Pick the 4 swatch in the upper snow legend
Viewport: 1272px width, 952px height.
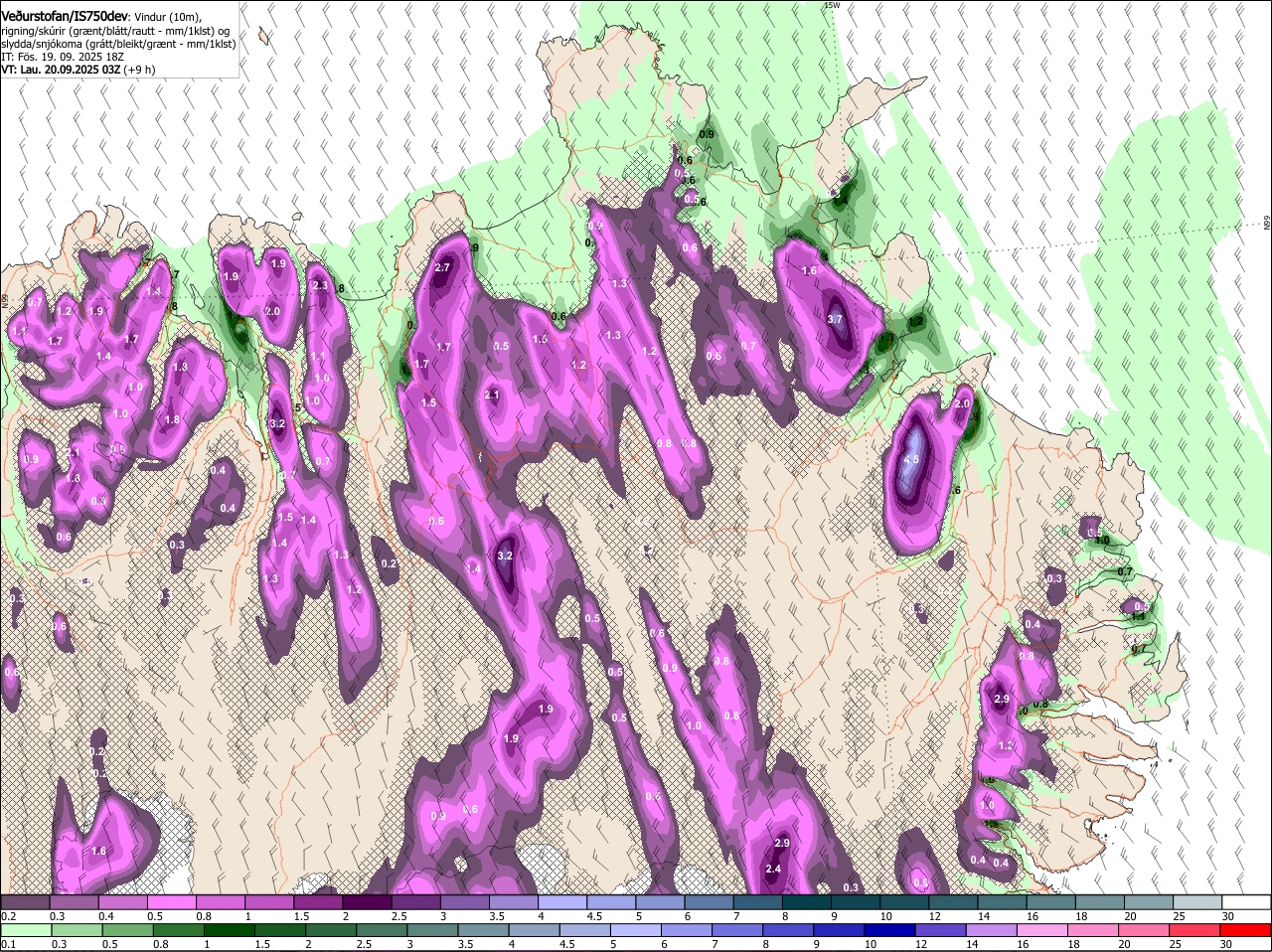click(561, 902)
